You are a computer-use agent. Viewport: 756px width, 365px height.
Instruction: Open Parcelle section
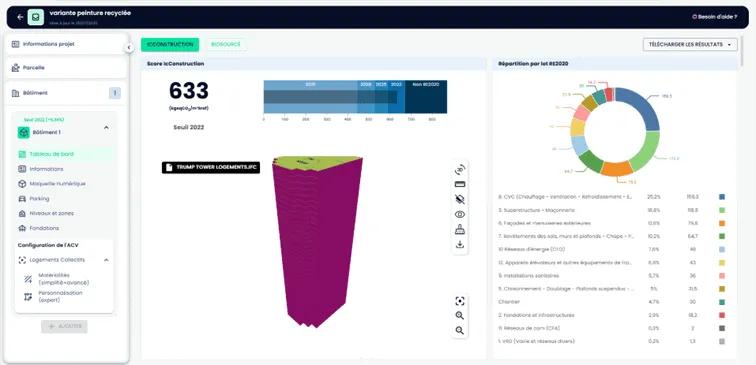66,68
